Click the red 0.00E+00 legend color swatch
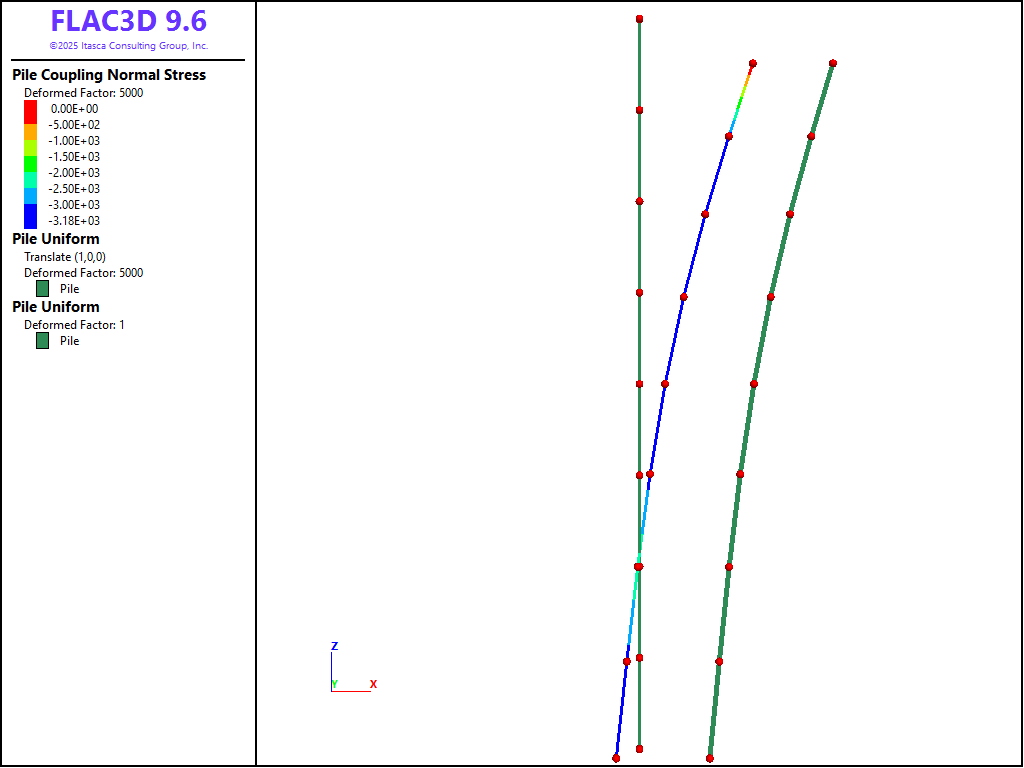The image size is (1024, 768). click(30, 110)
